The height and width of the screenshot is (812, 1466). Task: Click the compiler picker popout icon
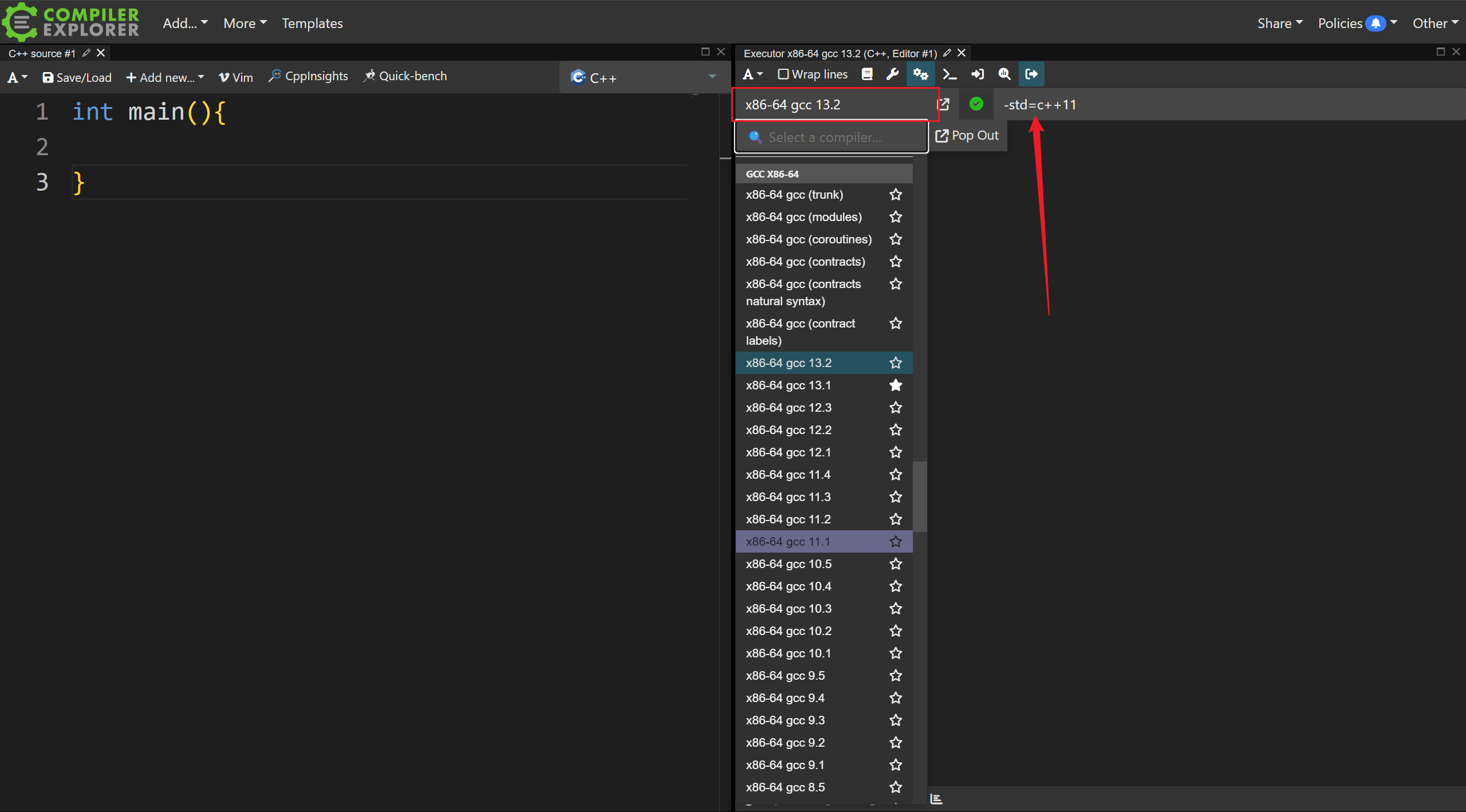point(943,104)
